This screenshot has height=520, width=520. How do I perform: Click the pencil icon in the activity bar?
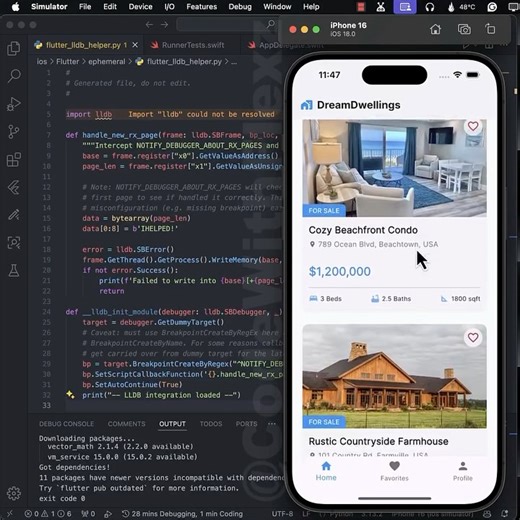[14, 215]
